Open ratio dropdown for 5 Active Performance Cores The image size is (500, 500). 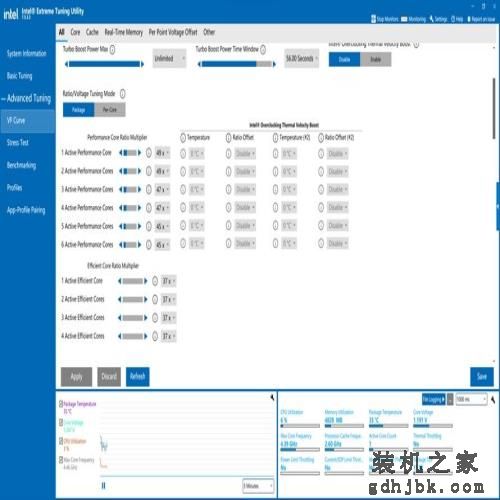[x=162, y=226]
